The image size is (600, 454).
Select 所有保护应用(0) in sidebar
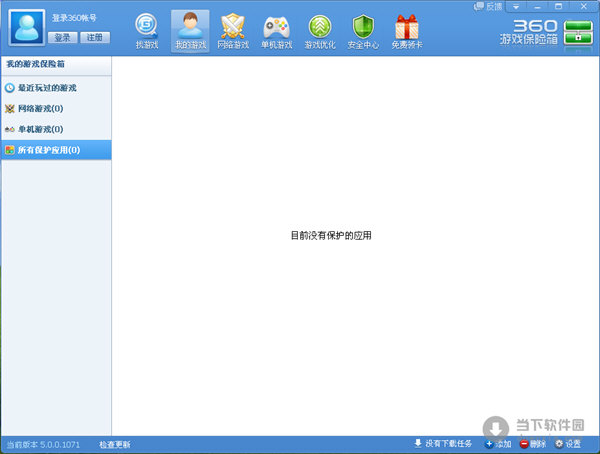pyautogui.click(x=56, y=150)
